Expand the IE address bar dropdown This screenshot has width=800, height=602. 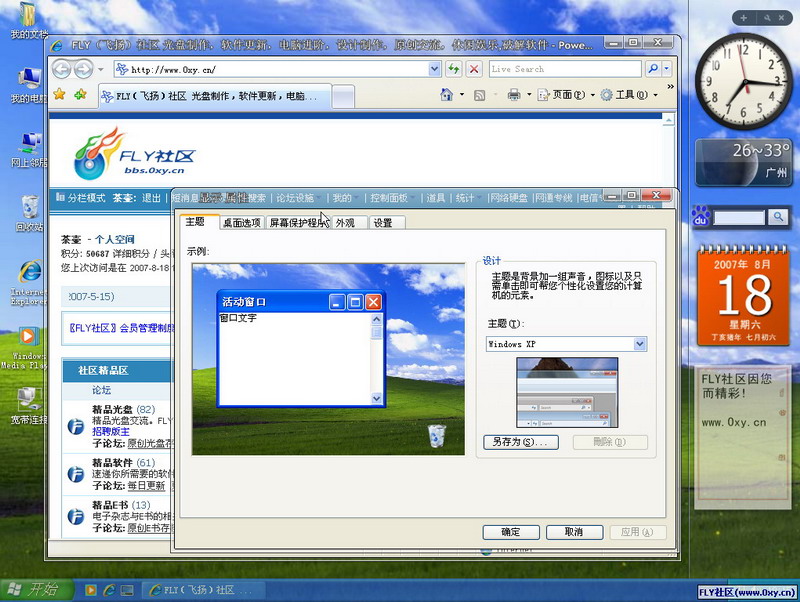point(434,69)
